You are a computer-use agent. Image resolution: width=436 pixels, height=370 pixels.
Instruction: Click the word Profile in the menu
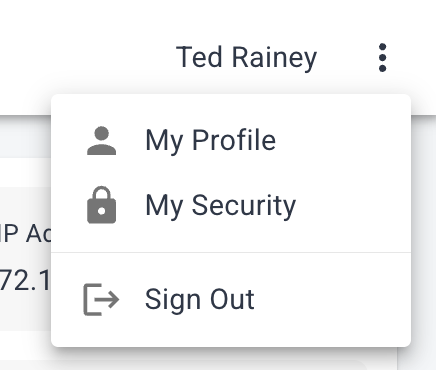234,140
